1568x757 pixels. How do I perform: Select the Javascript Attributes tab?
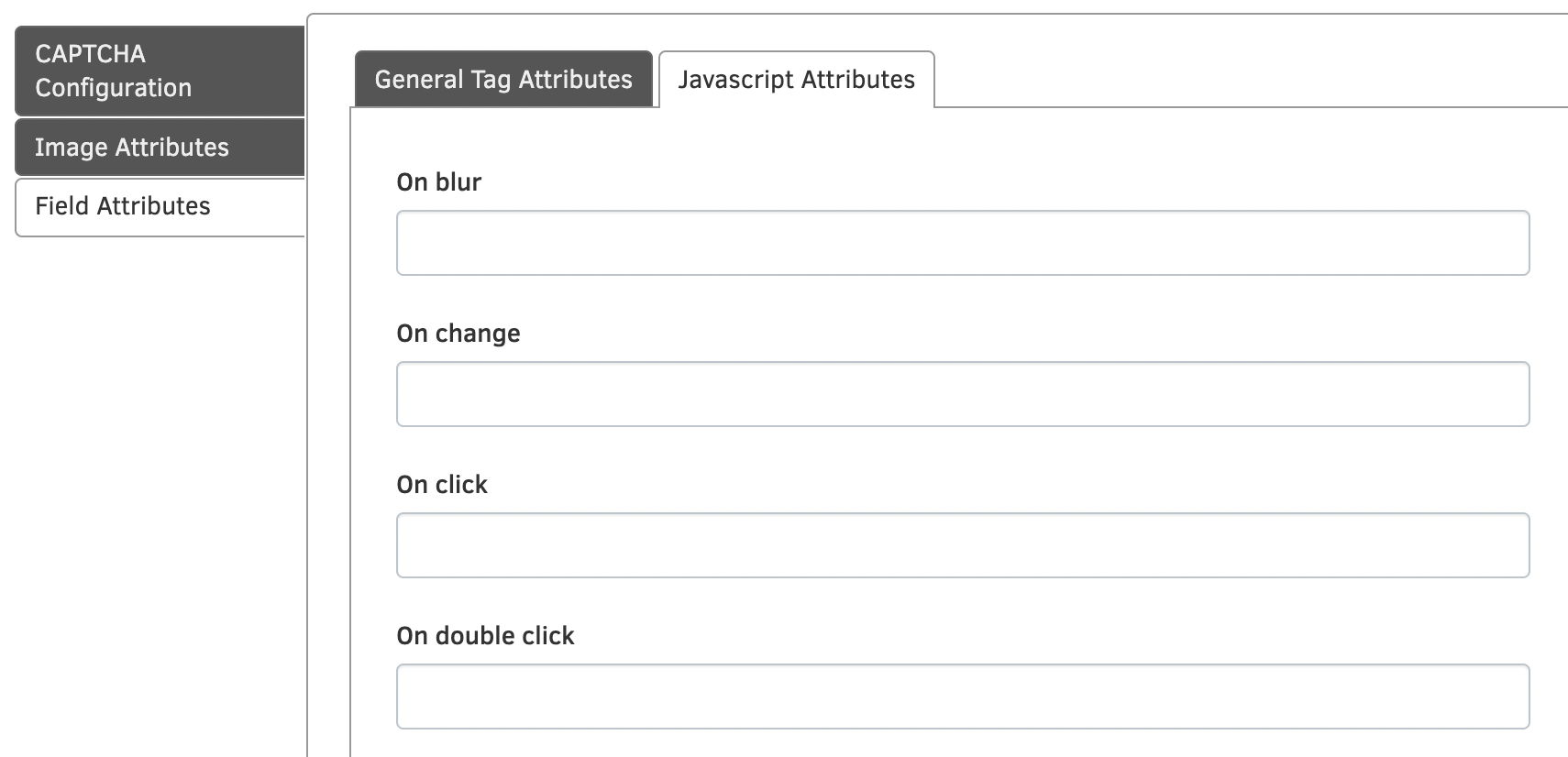click(x=796, y=80)
